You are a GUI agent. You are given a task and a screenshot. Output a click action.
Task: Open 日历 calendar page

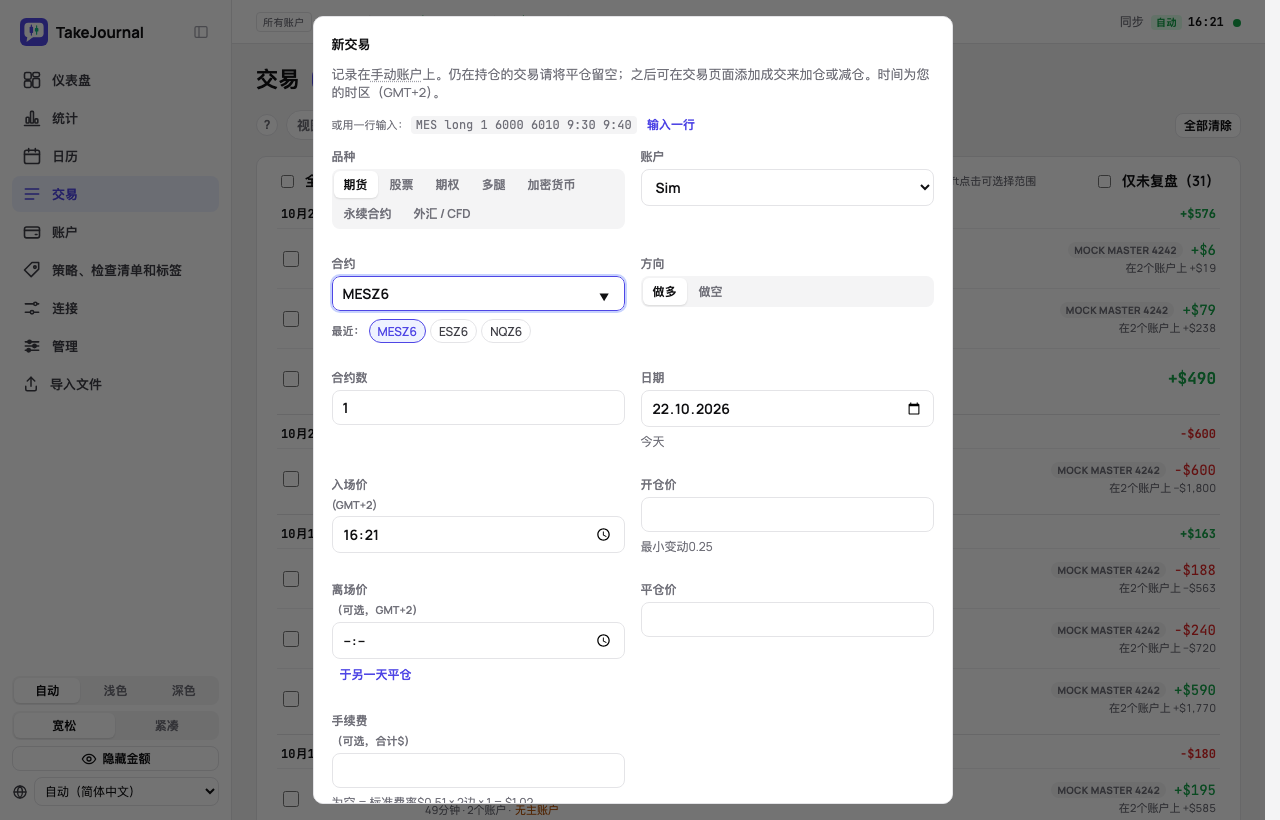point(115,156)
